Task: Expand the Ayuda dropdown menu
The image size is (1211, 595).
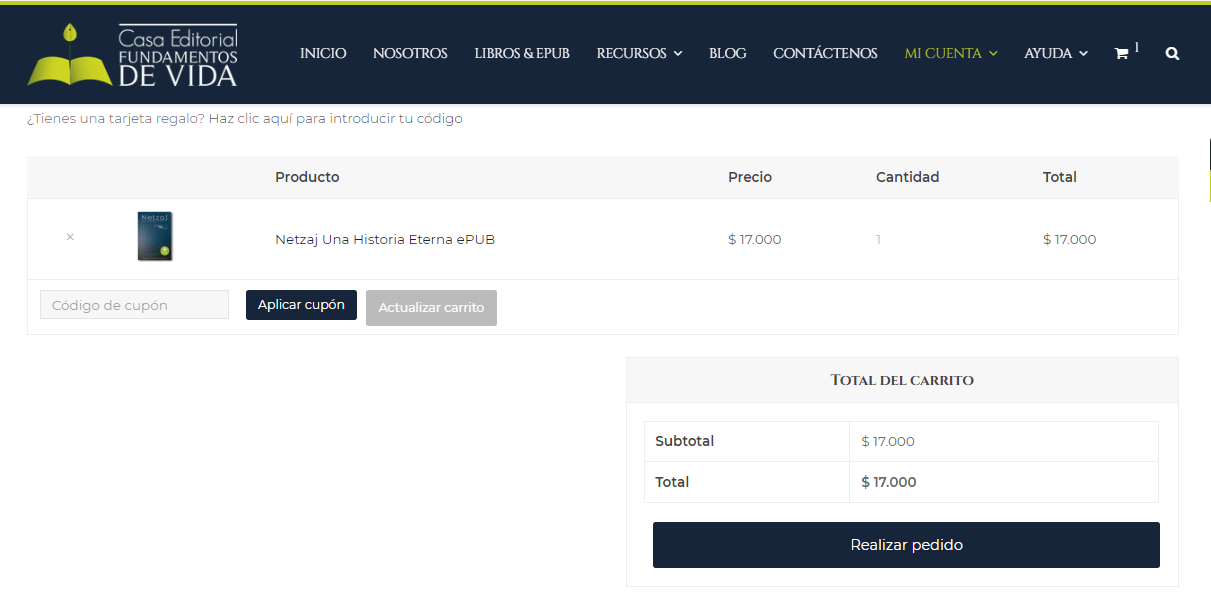Action: pyautogui.click(x=1055, y=54)
